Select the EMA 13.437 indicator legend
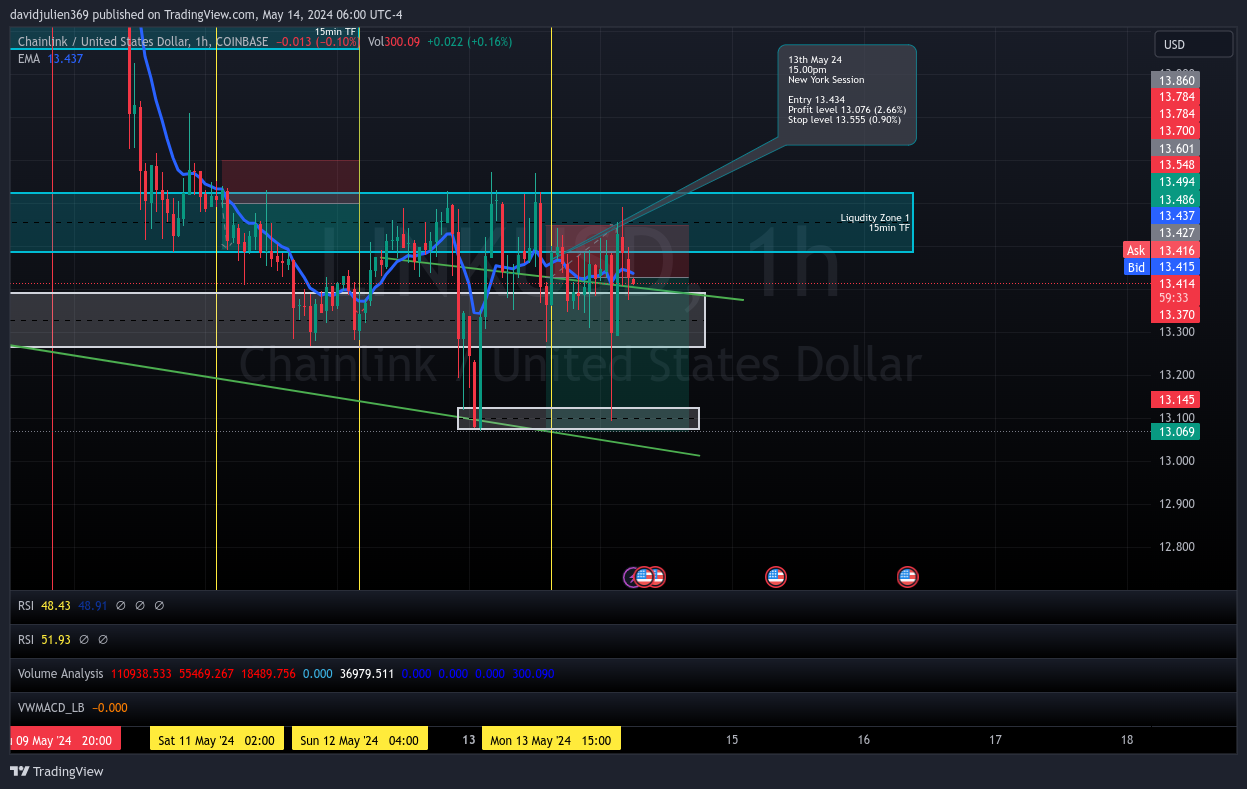1247x789 pixels. point(51,59)
